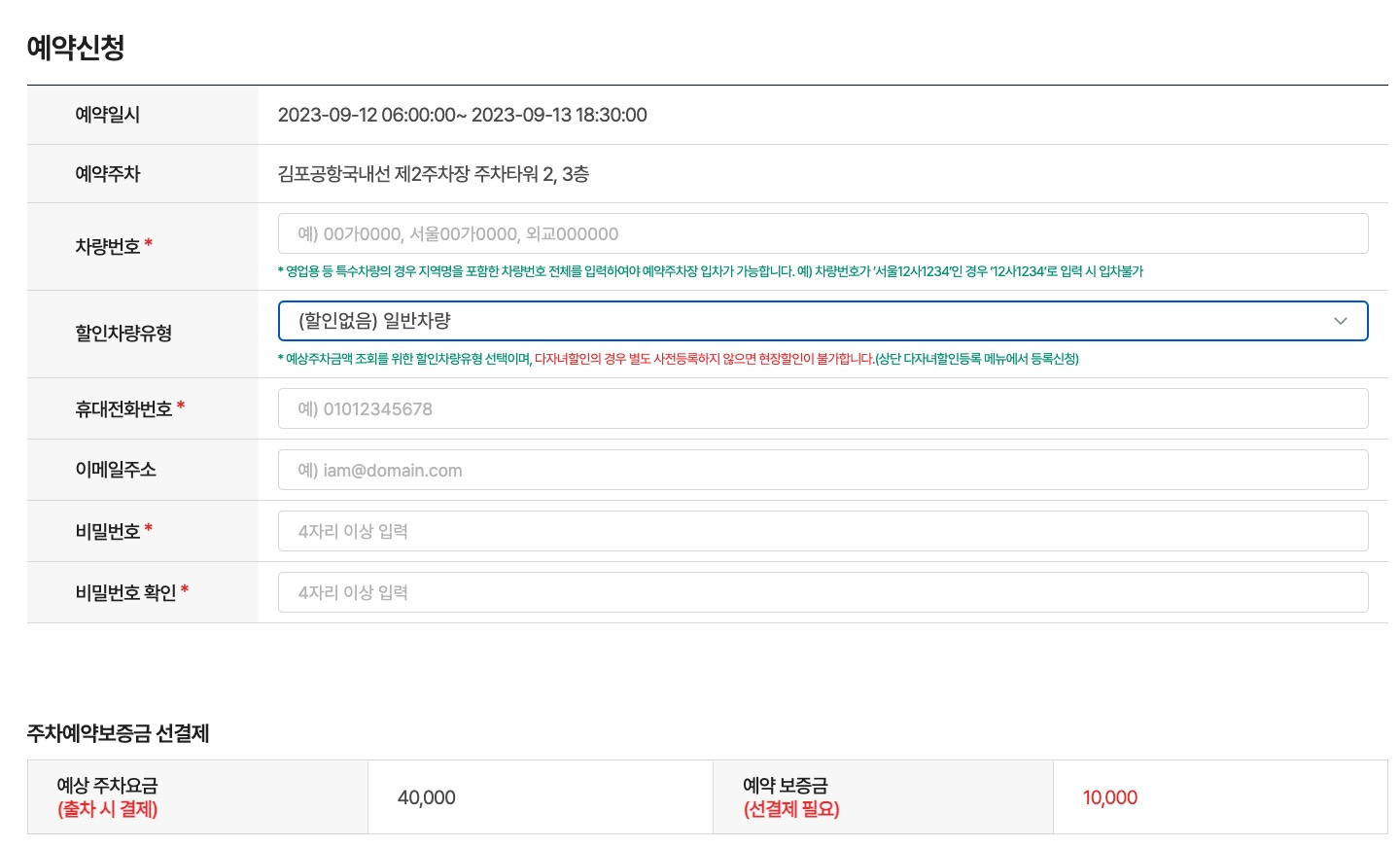
Task: Select the reservation date text 2023-09-12 06:00:00~
Action: [372, 115]
